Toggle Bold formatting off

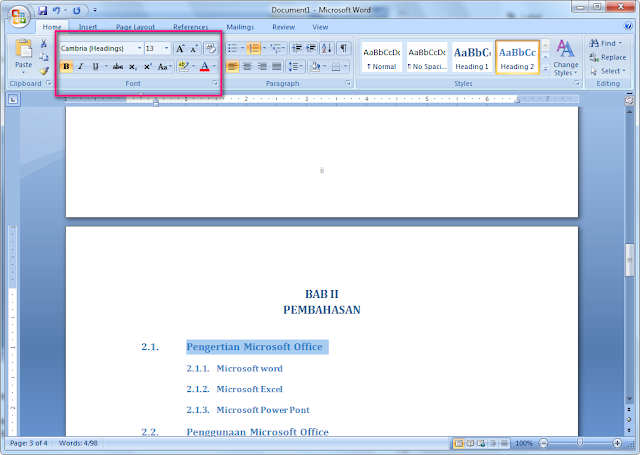click(x=66, y=67)
